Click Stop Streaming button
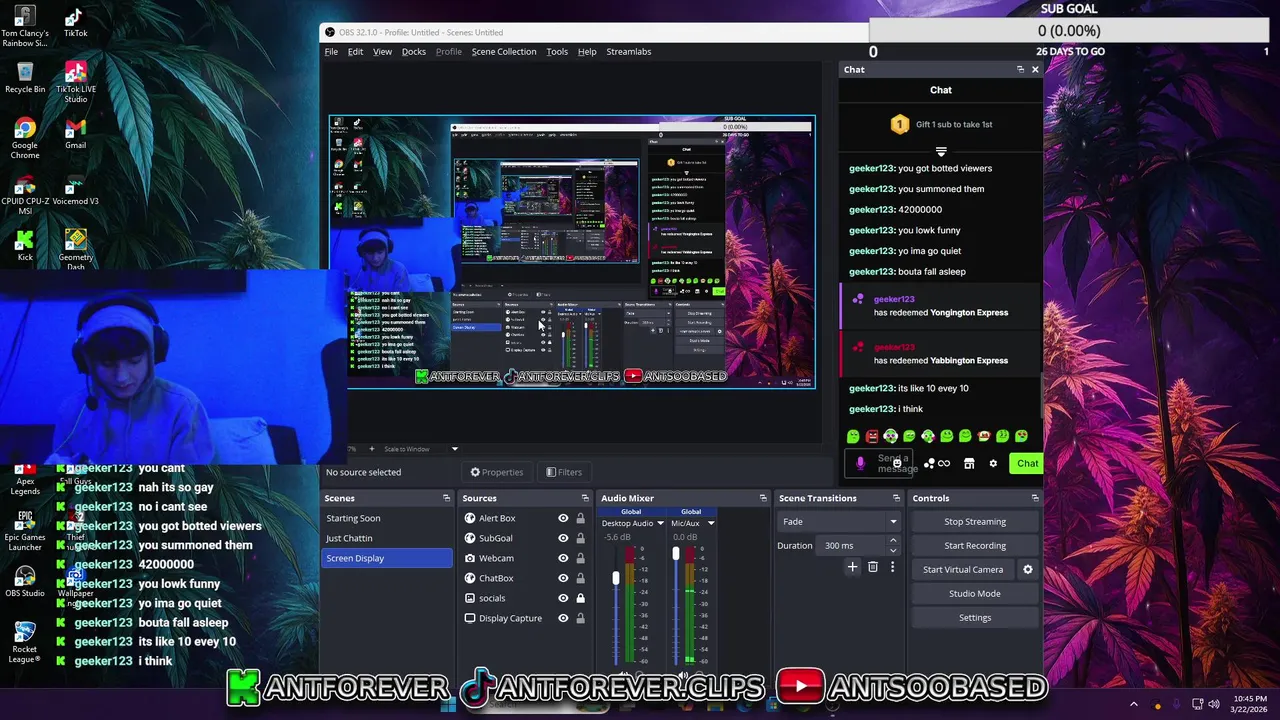 coord(975,521)
